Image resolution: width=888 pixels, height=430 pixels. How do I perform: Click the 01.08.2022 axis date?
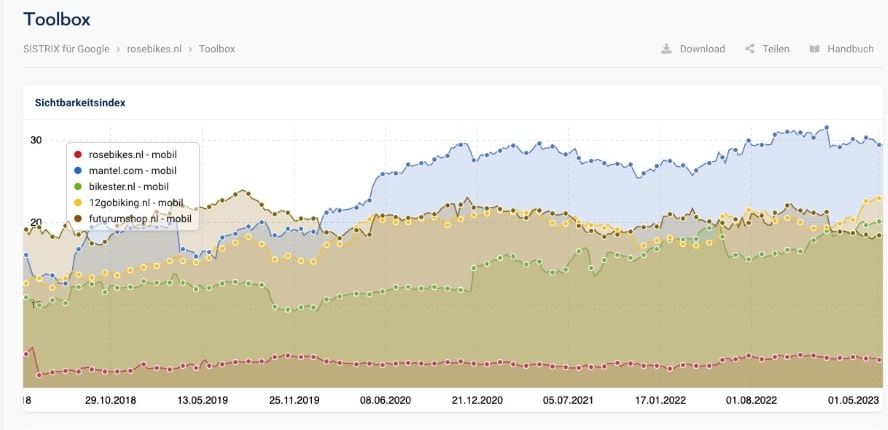[752, 401]
